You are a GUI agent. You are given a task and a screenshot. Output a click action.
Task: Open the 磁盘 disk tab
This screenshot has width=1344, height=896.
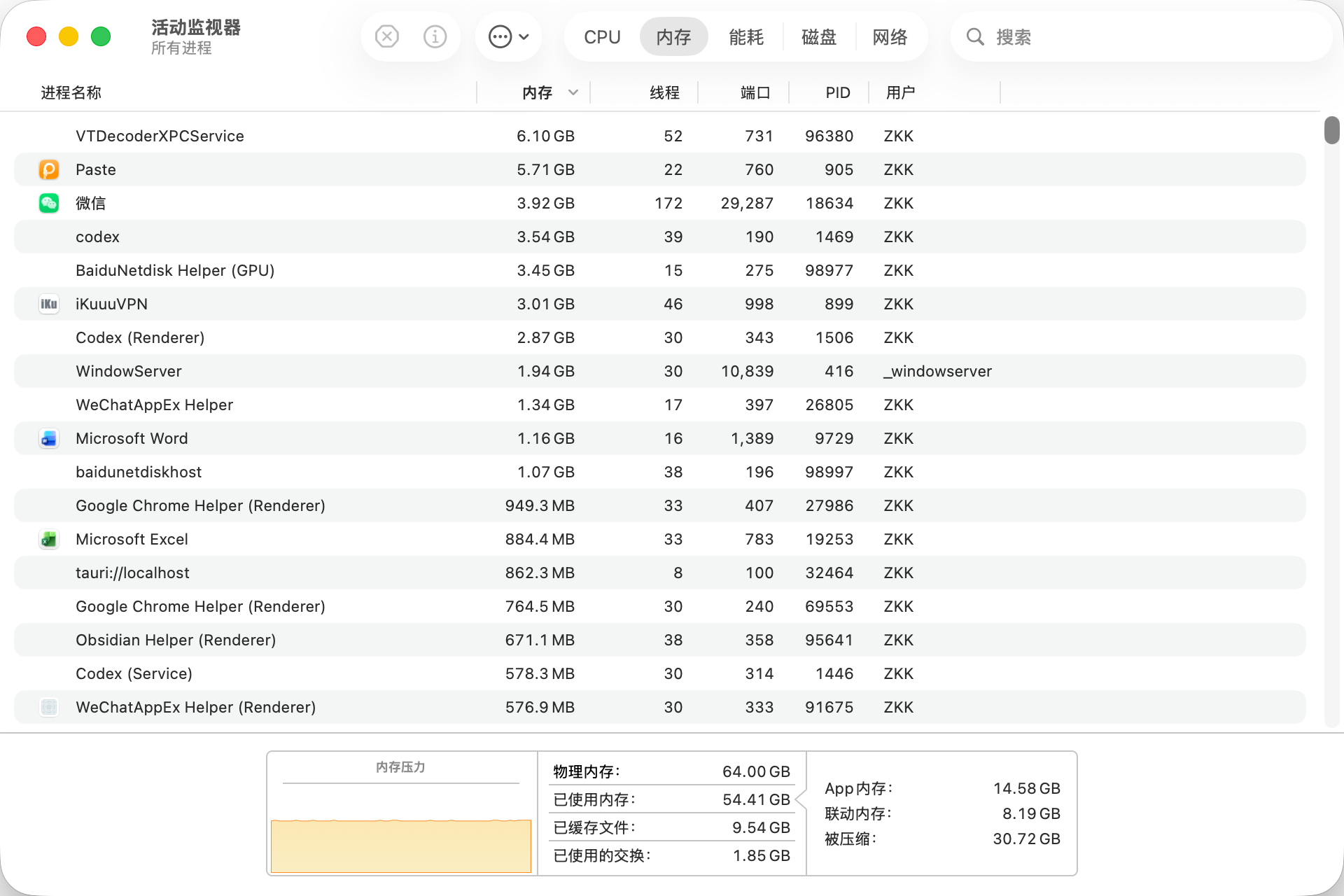coord(819,36)
